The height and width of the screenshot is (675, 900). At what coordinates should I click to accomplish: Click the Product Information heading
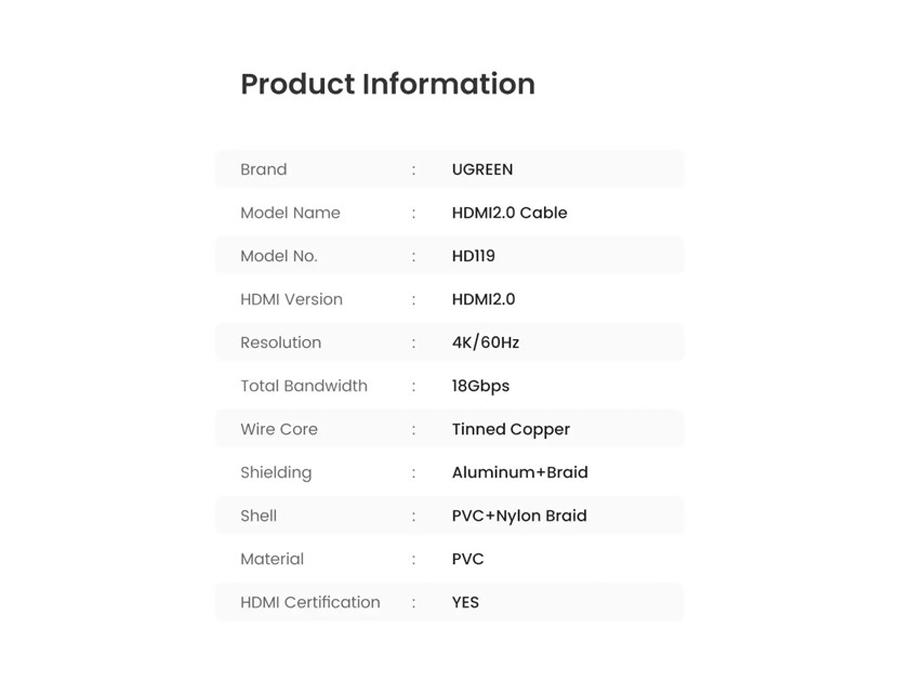(x=387, y=84)
